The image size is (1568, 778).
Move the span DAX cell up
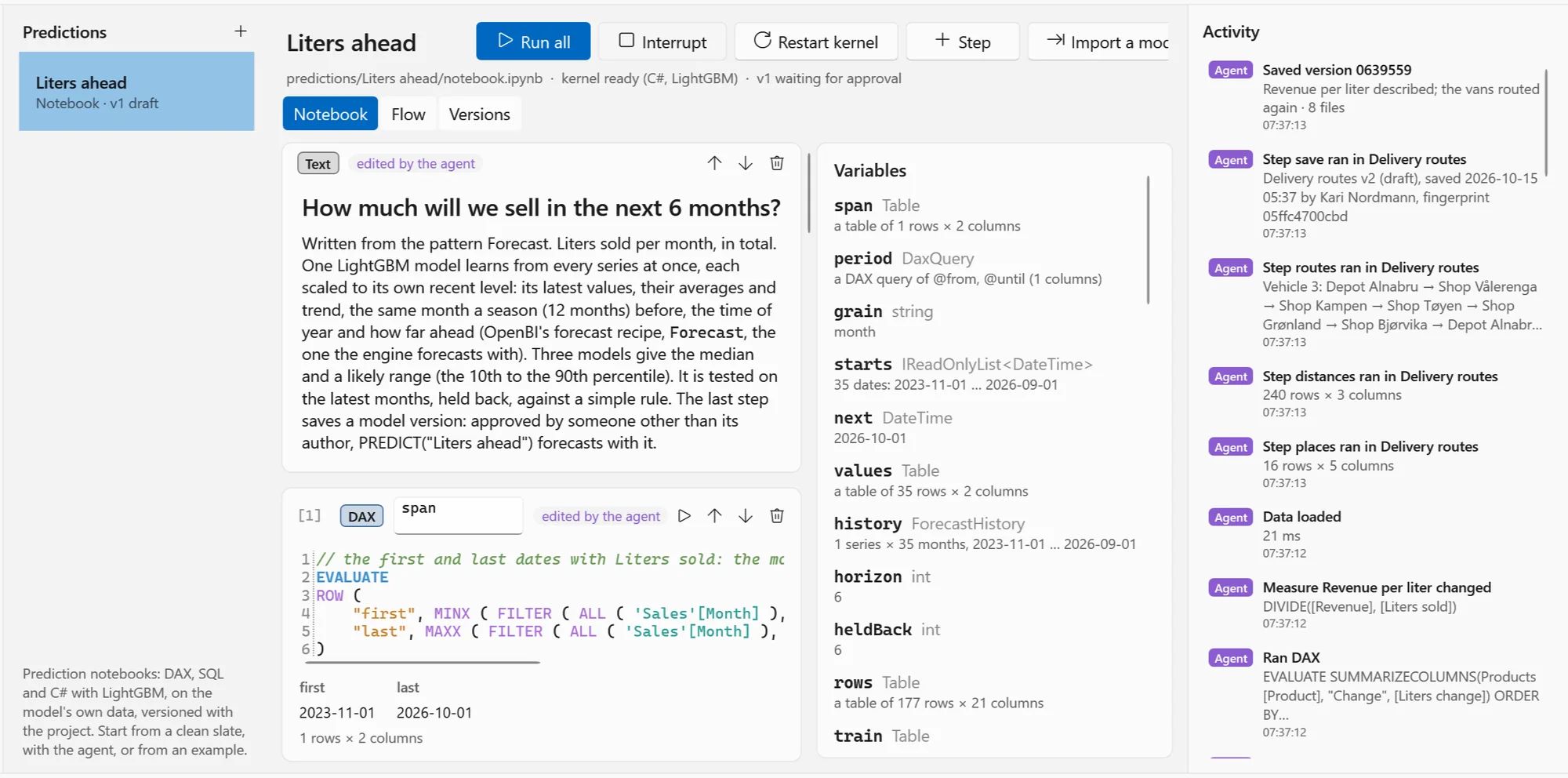pyautogui.click(x=714, y=516)
